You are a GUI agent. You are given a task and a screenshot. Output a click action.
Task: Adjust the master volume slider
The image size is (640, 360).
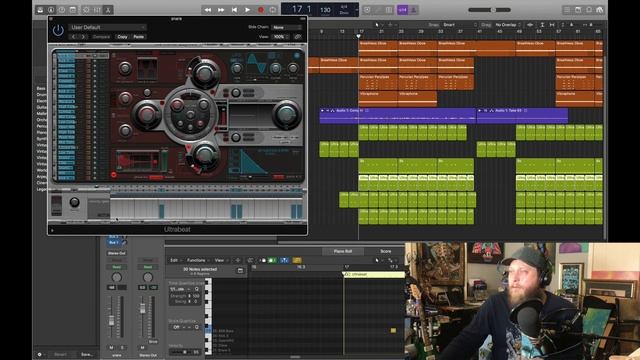tap(489, 10)
